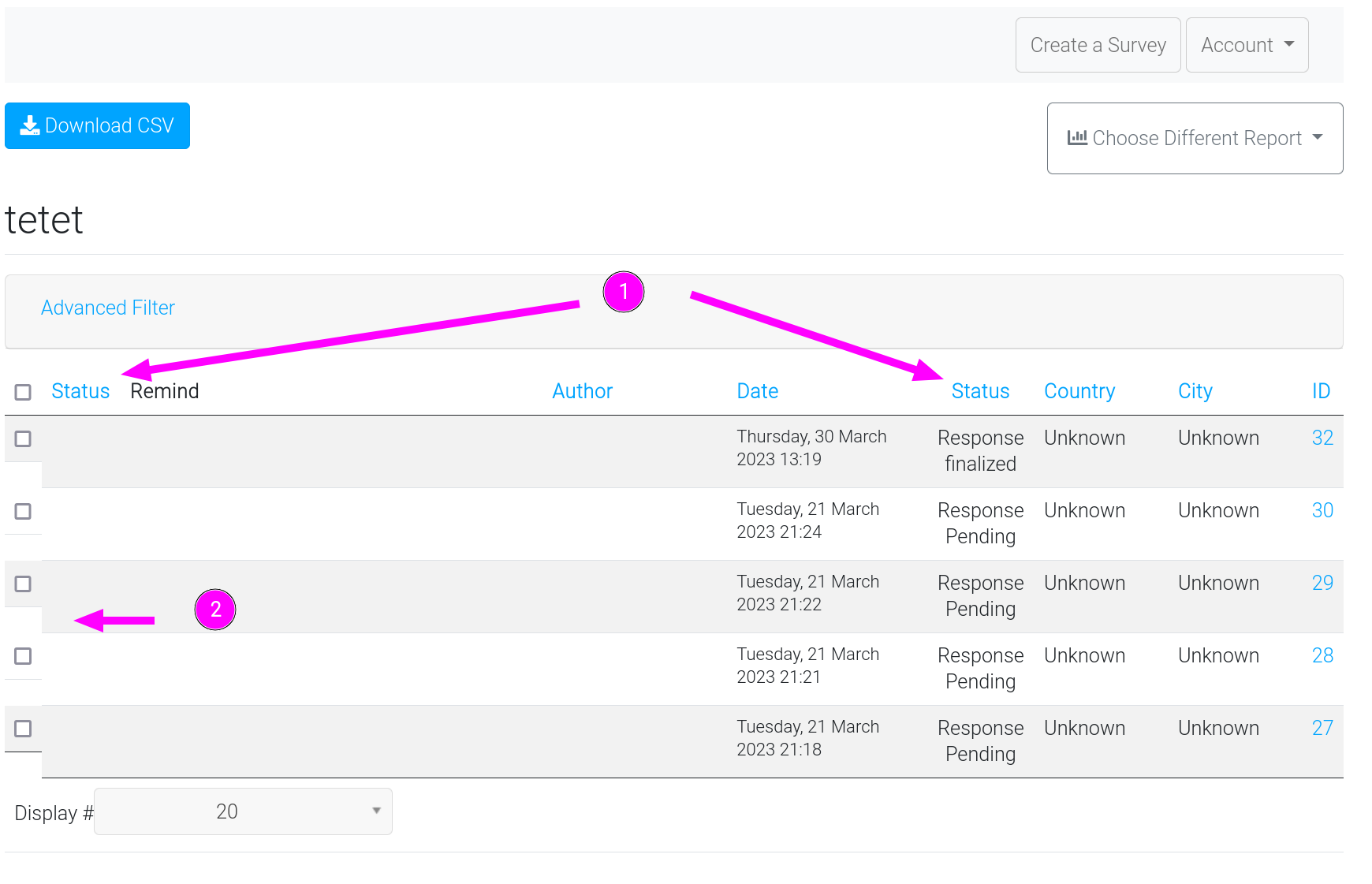The height and width of the screenshot is (884, 1372).
Task: Enable the checkbox for response ID 27
Action: [24, 729]
